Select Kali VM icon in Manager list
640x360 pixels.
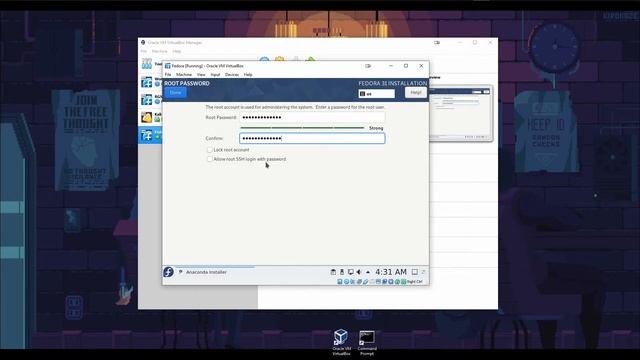point(147,118)
